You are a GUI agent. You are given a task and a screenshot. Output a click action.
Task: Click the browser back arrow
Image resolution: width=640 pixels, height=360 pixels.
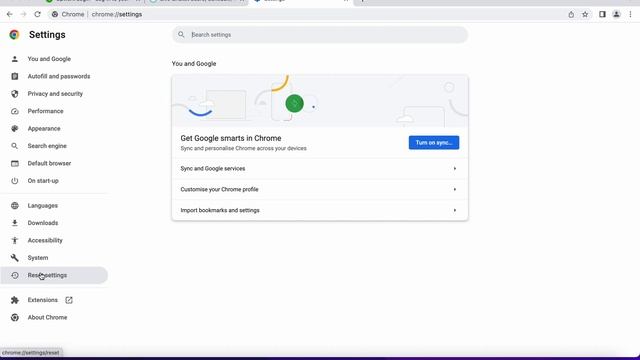[x=9, y=14]
